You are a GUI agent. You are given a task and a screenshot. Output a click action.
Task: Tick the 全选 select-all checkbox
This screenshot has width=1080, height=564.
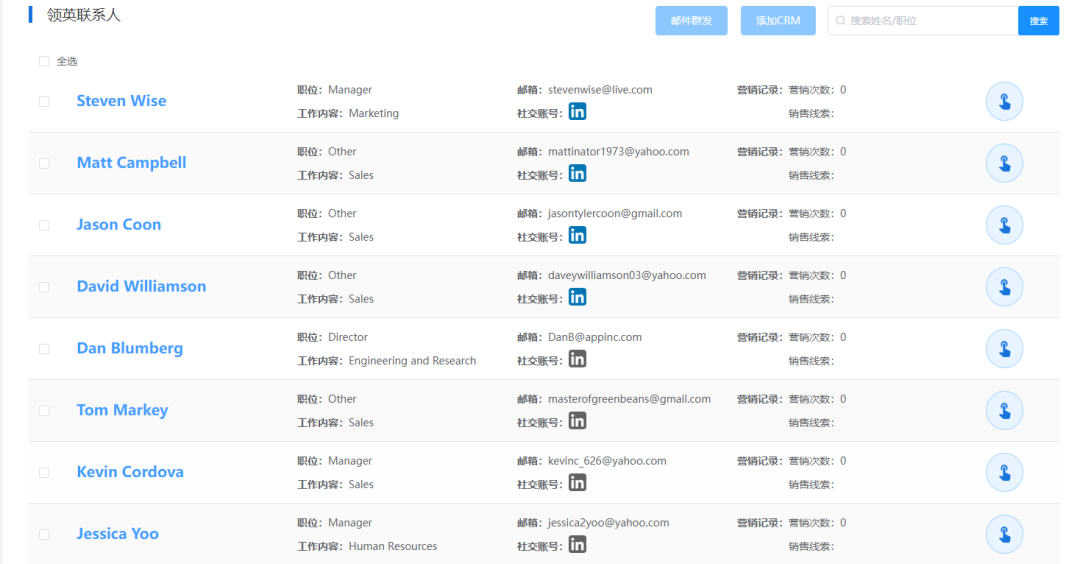[44, 61]
